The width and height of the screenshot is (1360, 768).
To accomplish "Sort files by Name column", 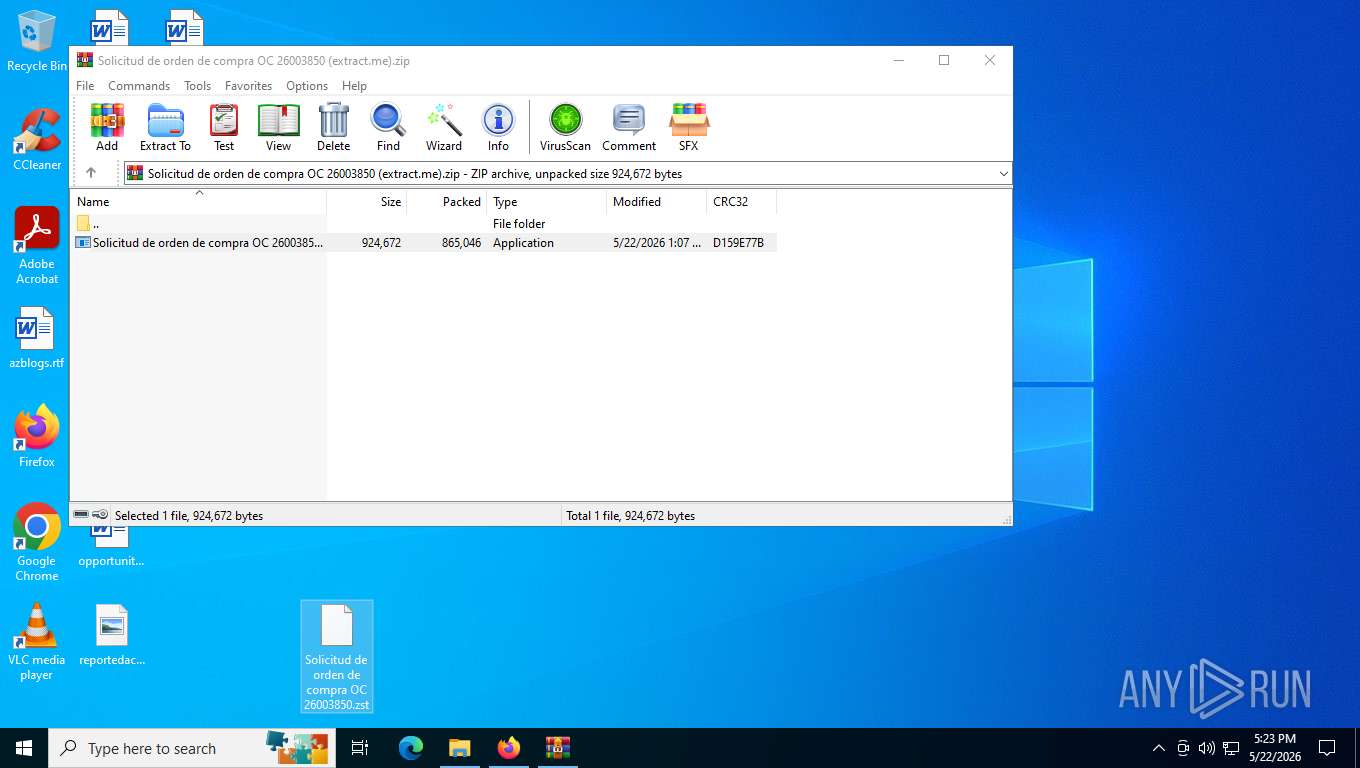I will [198, 202].
